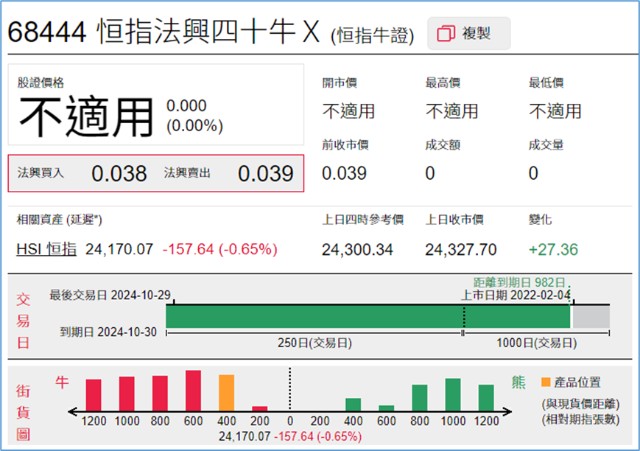
Task: Click the green bear bar at 800
Action: click(420, 398)
